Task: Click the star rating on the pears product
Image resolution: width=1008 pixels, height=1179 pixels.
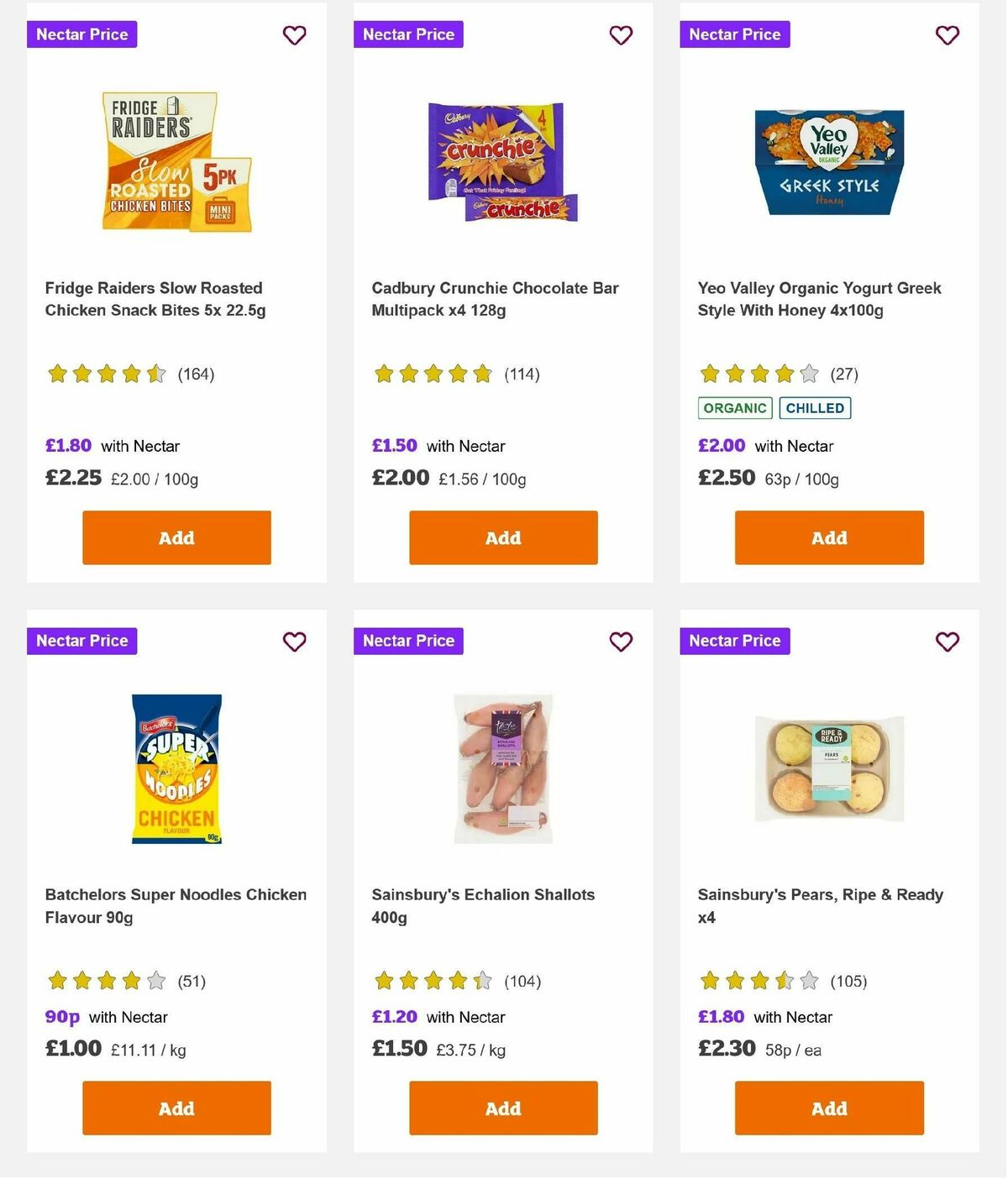Action: (756, 980)
